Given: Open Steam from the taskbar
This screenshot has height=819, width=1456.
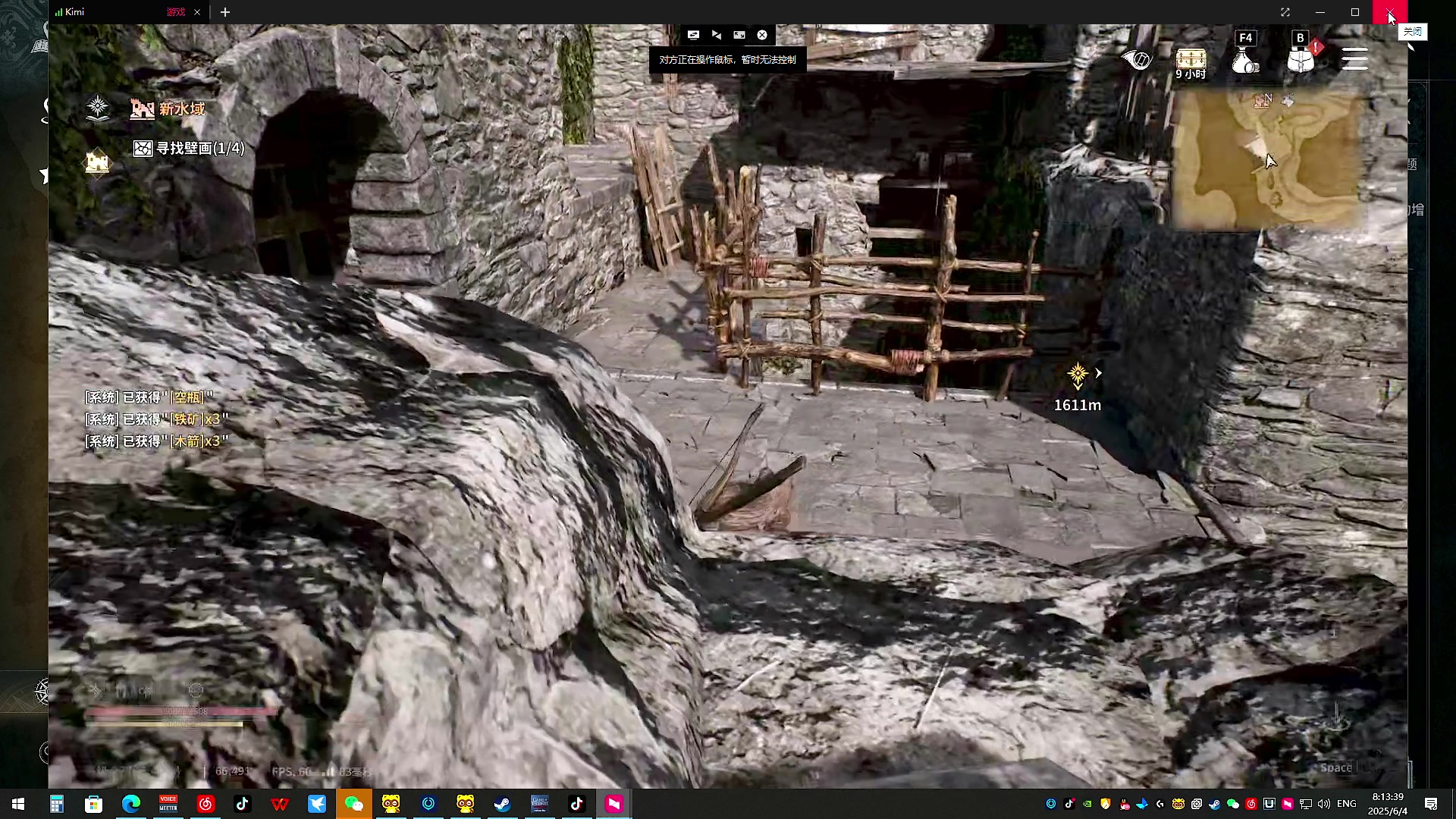Looking at the screenshot, I should click(503, 804).
